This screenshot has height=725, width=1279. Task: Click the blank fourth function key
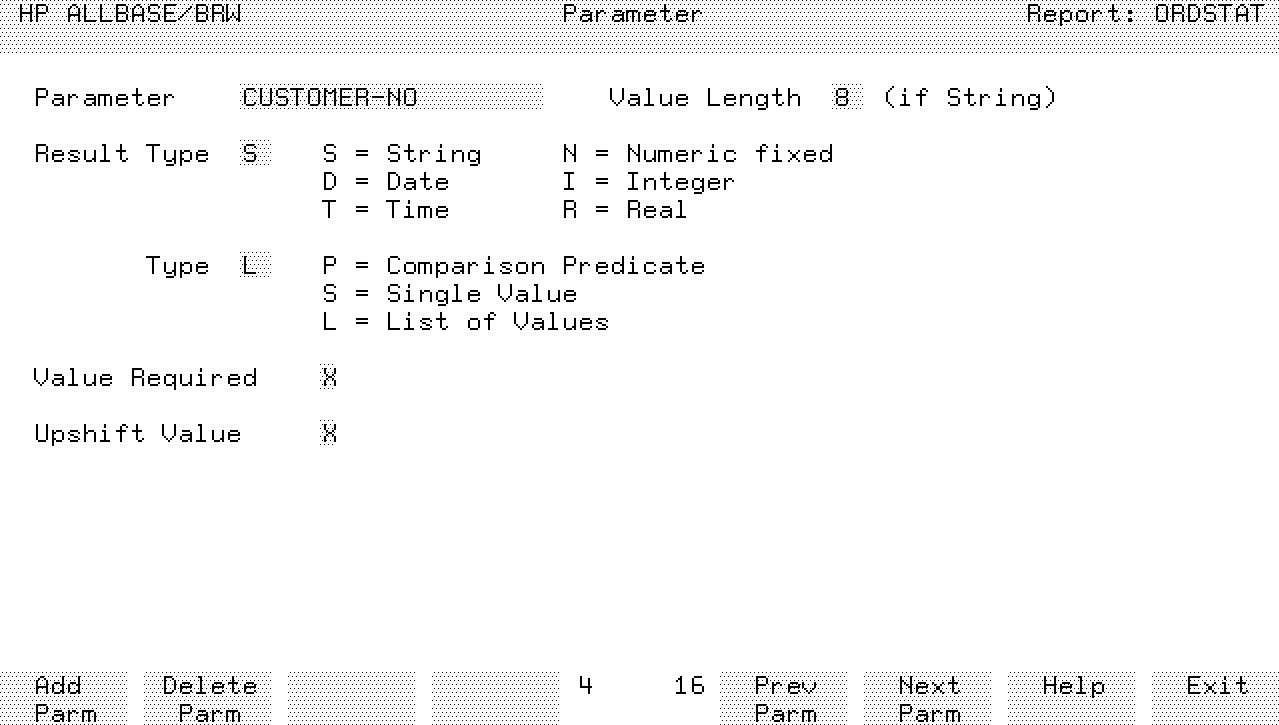[x=496, y=698]
